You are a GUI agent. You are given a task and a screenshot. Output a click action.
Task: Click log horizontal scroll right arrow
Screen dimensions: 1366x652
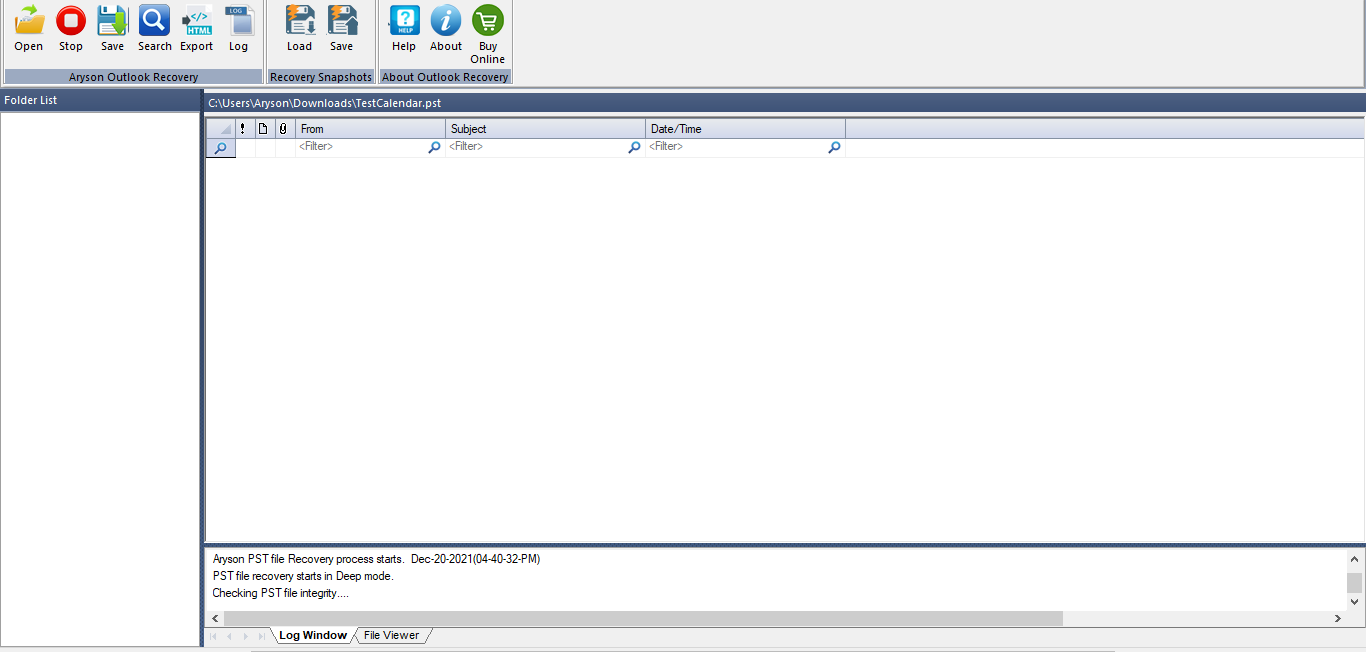[1338, 619]
